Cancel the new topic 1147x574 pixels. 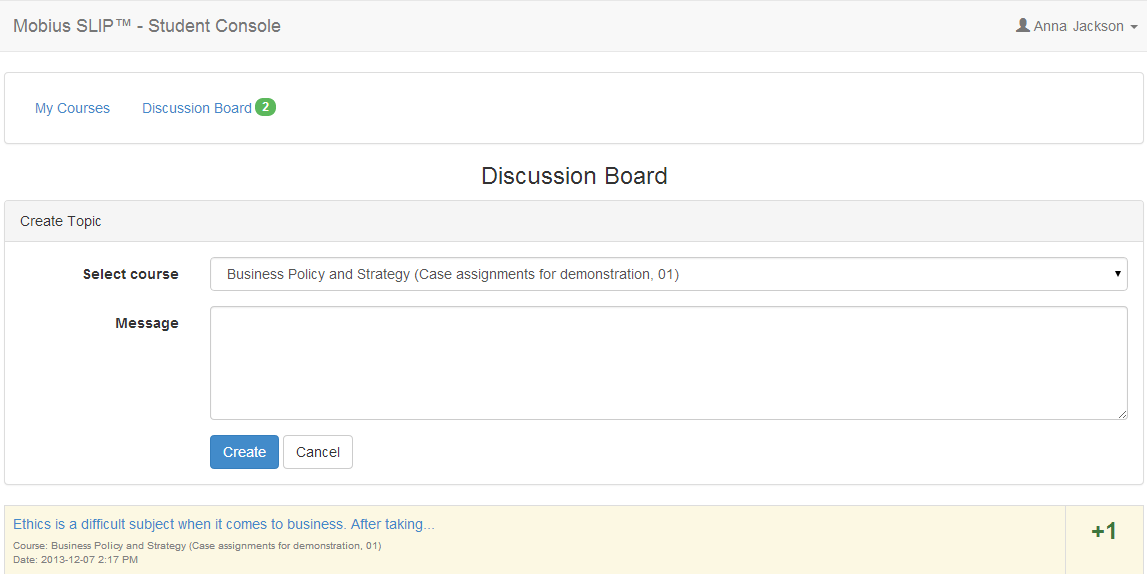coord(317,452)
